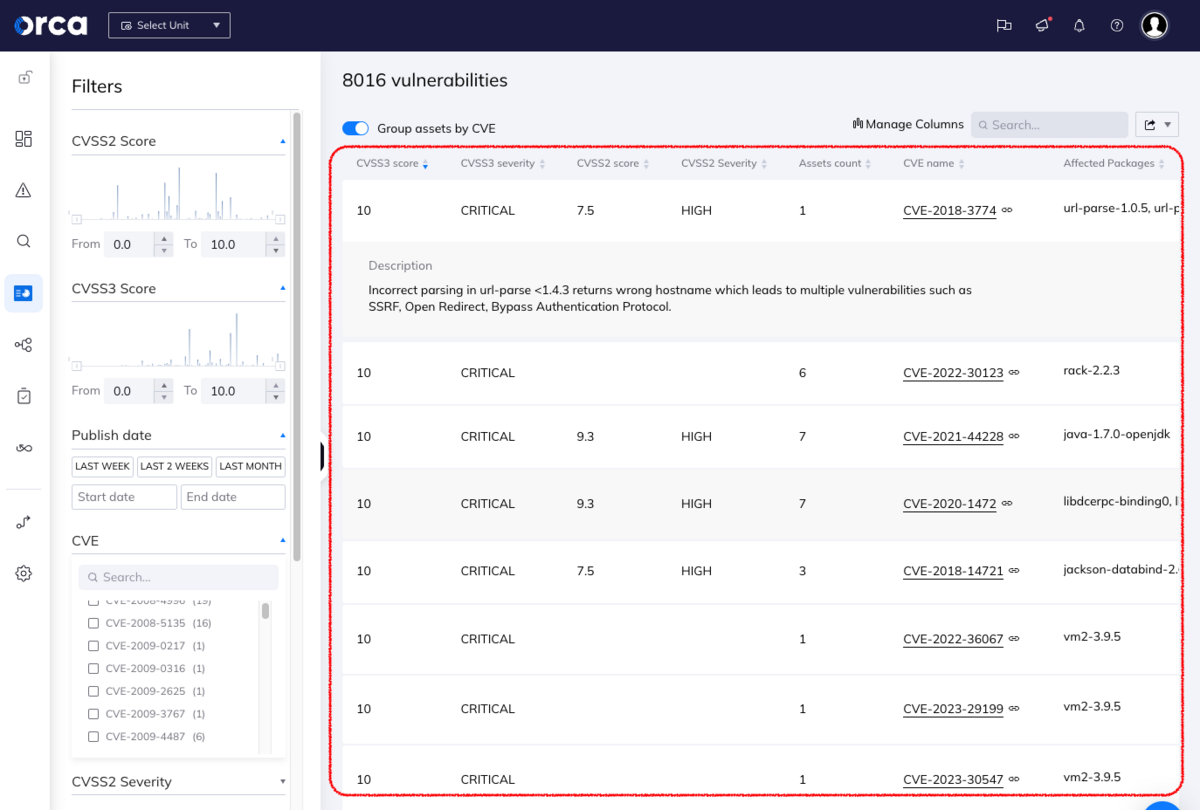1200x810 pixels.
Task: Open the help question mark icon
Action: tap(1117, 26)
